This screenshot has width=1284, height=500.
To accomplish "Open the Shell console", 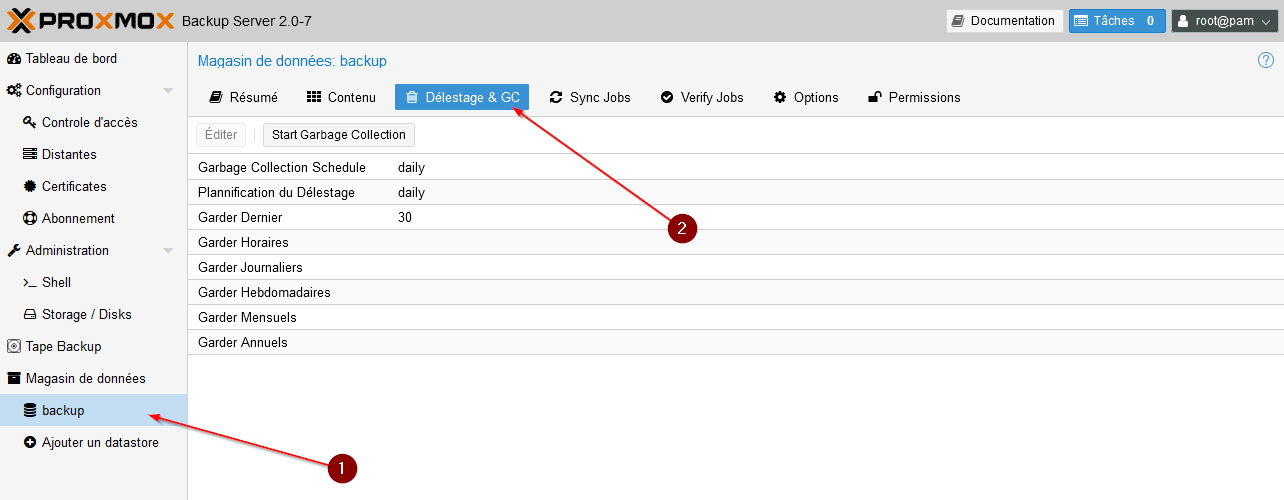I will pyautogui.click(x=56, y=283).
